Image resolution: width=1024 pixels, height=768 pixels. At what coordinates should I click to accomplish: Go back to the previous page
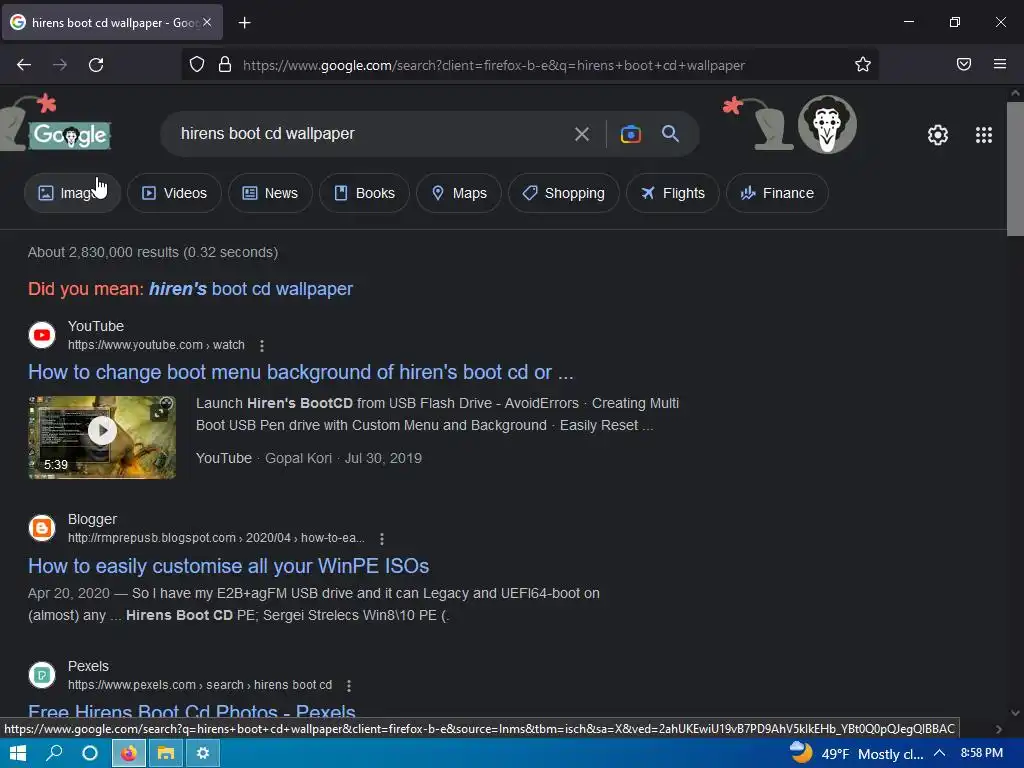[24, 65]
